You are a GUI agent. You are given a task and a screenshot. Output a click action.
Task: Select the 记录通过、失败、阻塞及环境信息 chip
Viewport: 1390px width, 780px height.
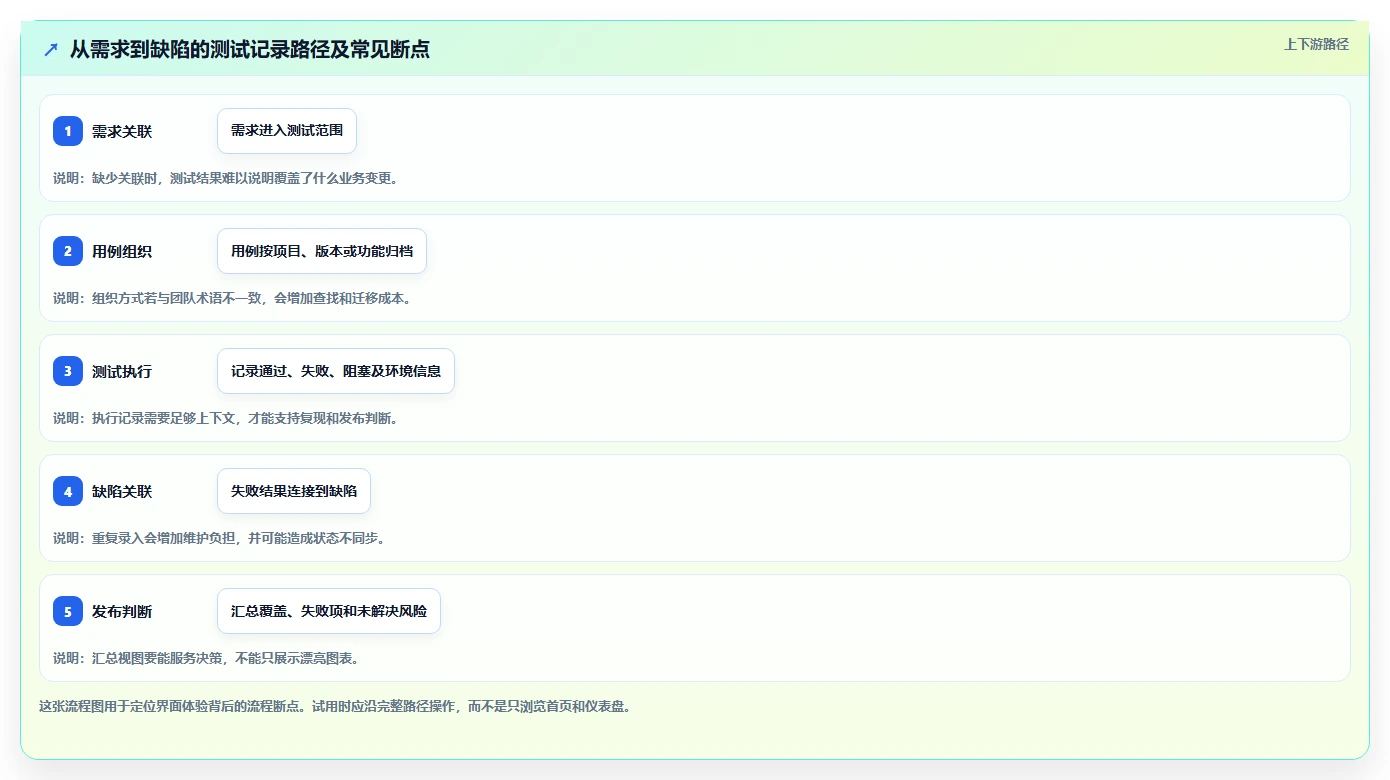[x=336, y=371]
